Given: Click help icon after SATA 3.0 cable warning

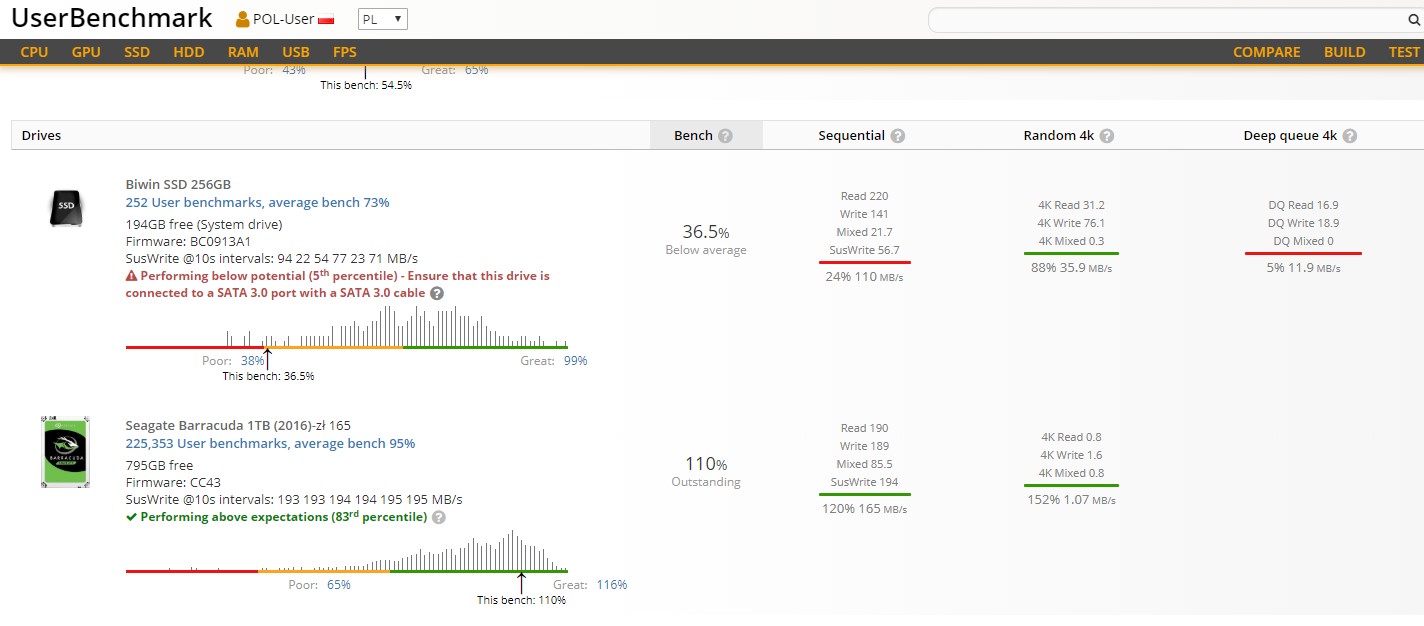Looking at the screenshot, I should (x=435, y=293).
